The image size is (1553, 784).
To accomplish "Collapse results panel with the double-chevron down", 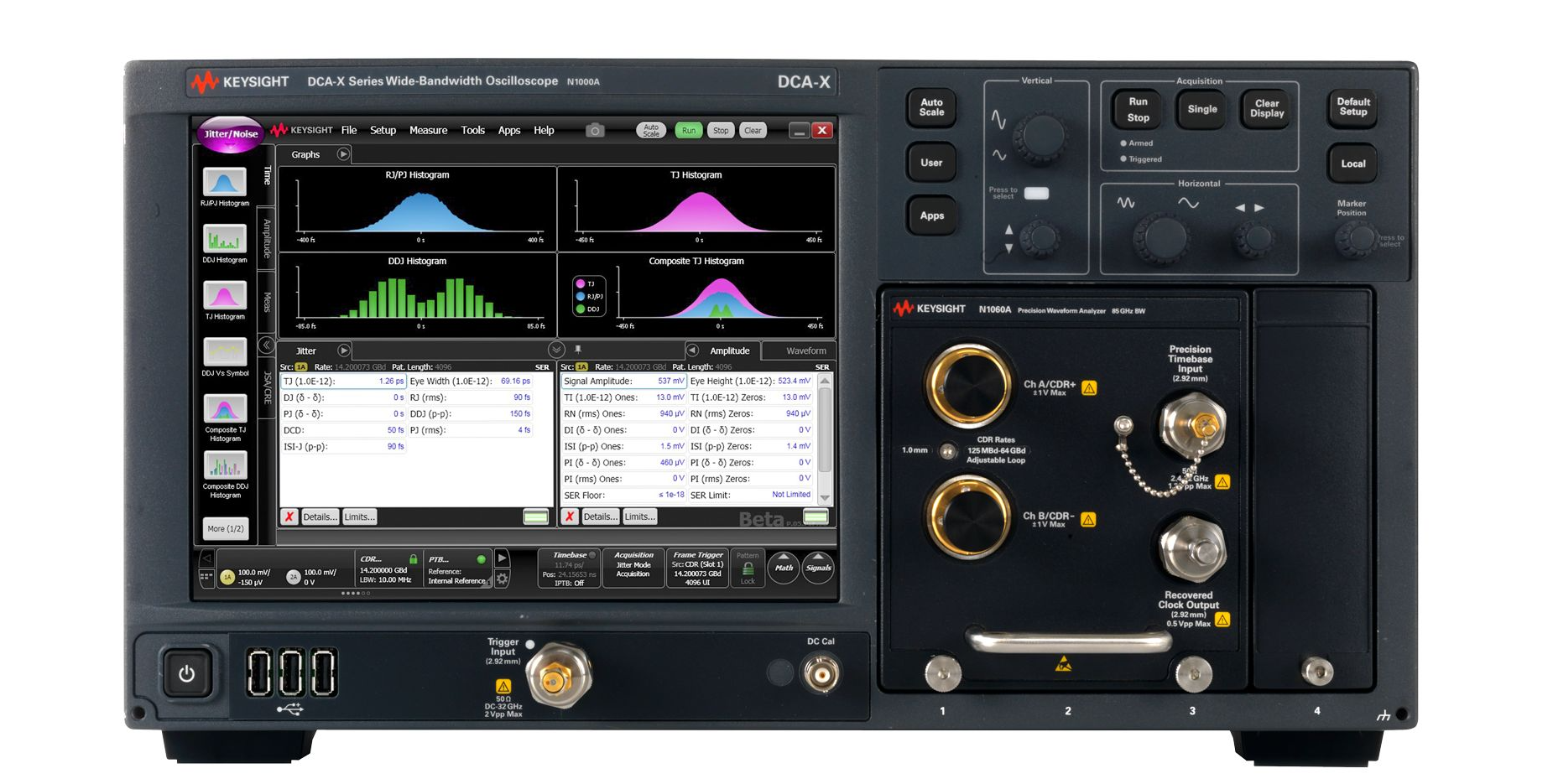I will (555, 350).
